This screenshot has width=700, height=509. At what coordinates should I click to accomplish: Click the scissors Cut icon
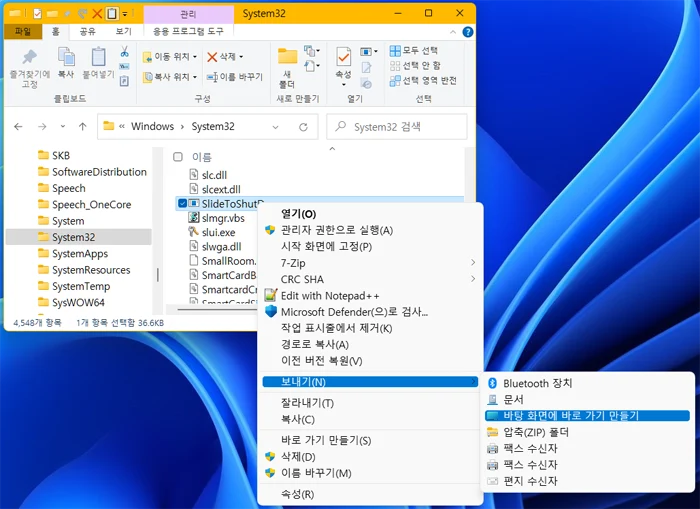125,51
